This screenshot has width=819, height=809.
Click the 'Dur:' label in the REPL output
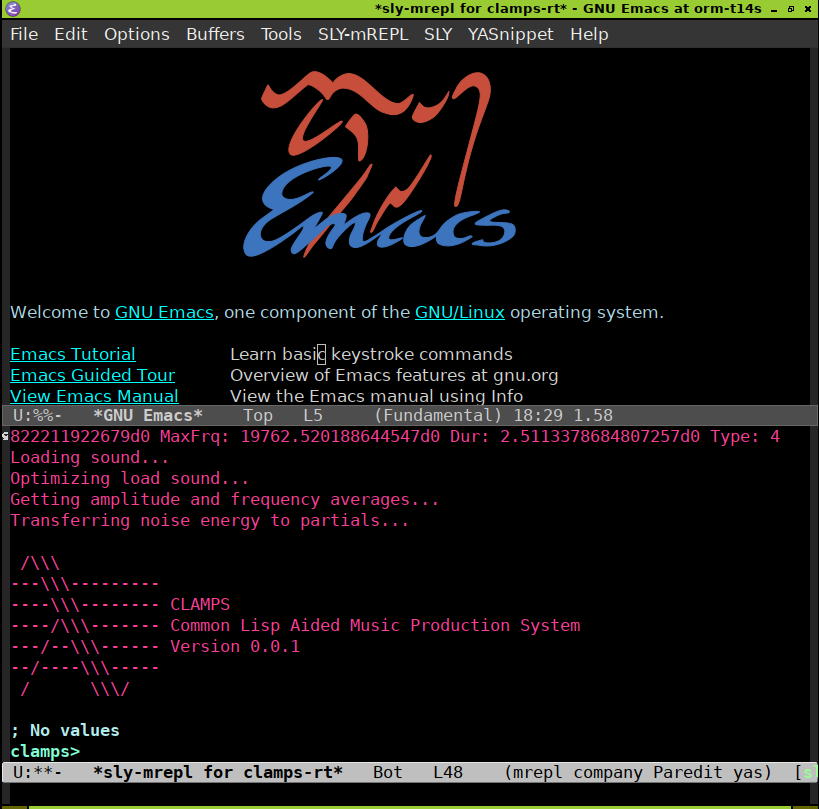tap(470, 437)
